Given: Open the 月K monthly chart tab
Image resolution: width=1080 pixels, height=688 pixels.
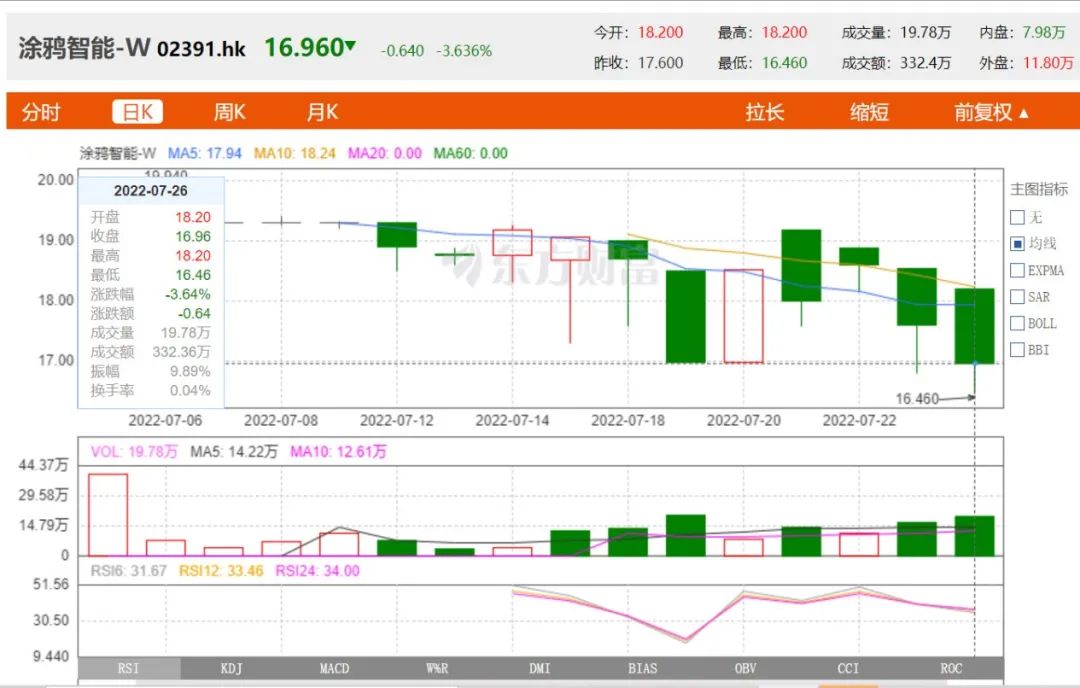Looking at the screenshot, I should [x=322, y=112].
